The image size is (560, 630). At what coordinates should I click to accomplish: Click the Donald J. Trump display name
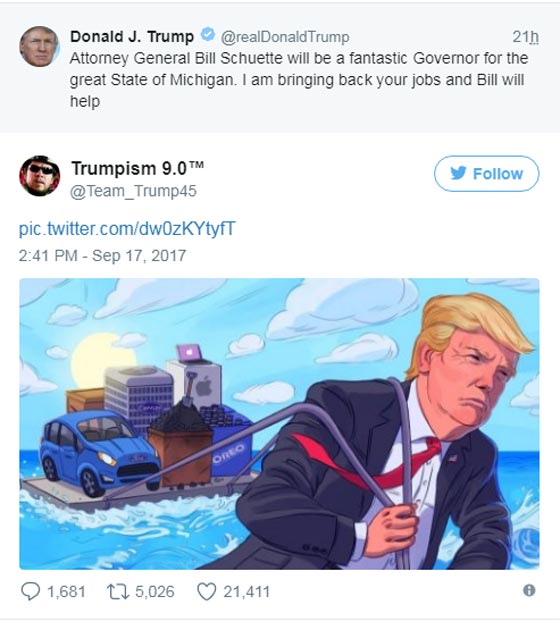[x=132, y=37]
